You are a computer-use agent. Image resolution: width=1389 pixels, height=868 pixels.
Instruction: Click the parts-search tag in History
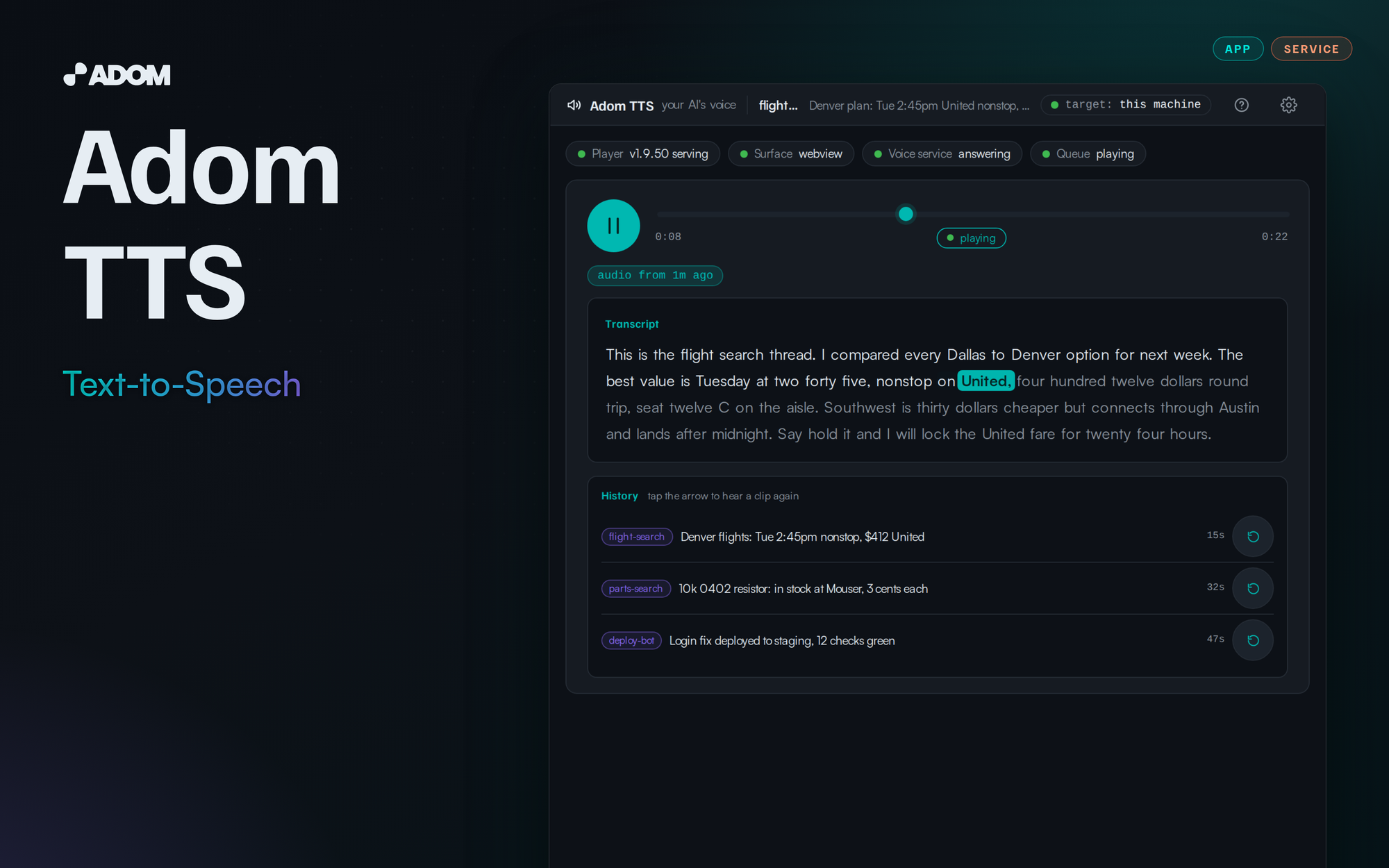[636, 589]
